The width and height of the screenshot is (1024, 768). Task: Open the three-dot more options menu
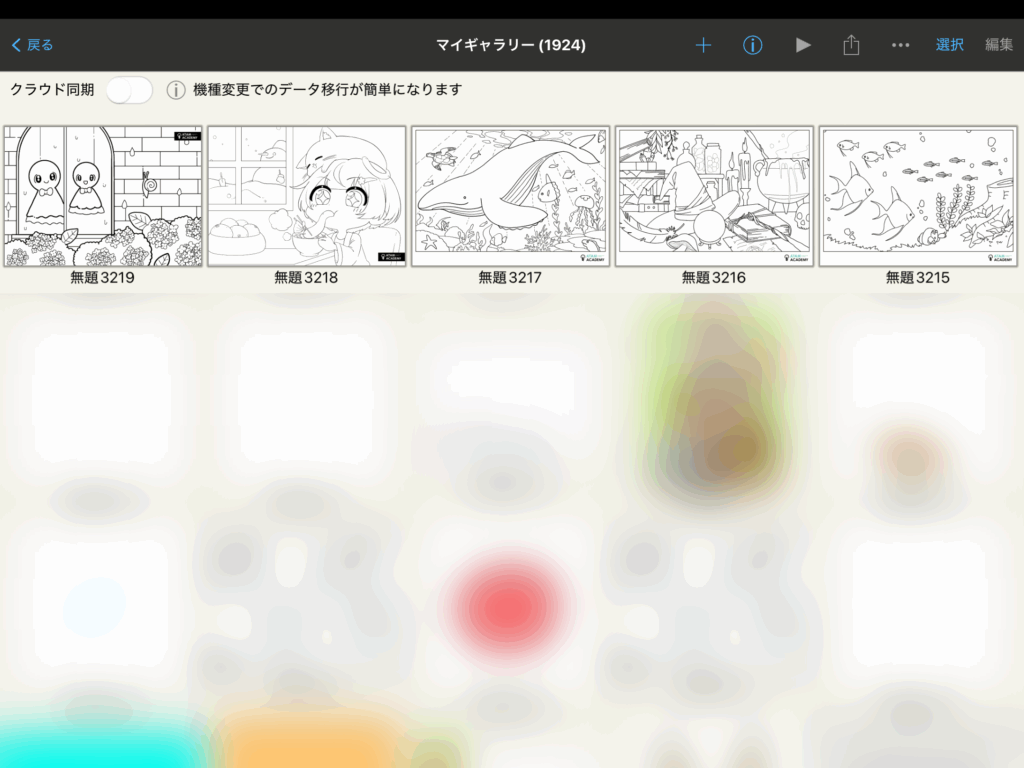[900, 45]
